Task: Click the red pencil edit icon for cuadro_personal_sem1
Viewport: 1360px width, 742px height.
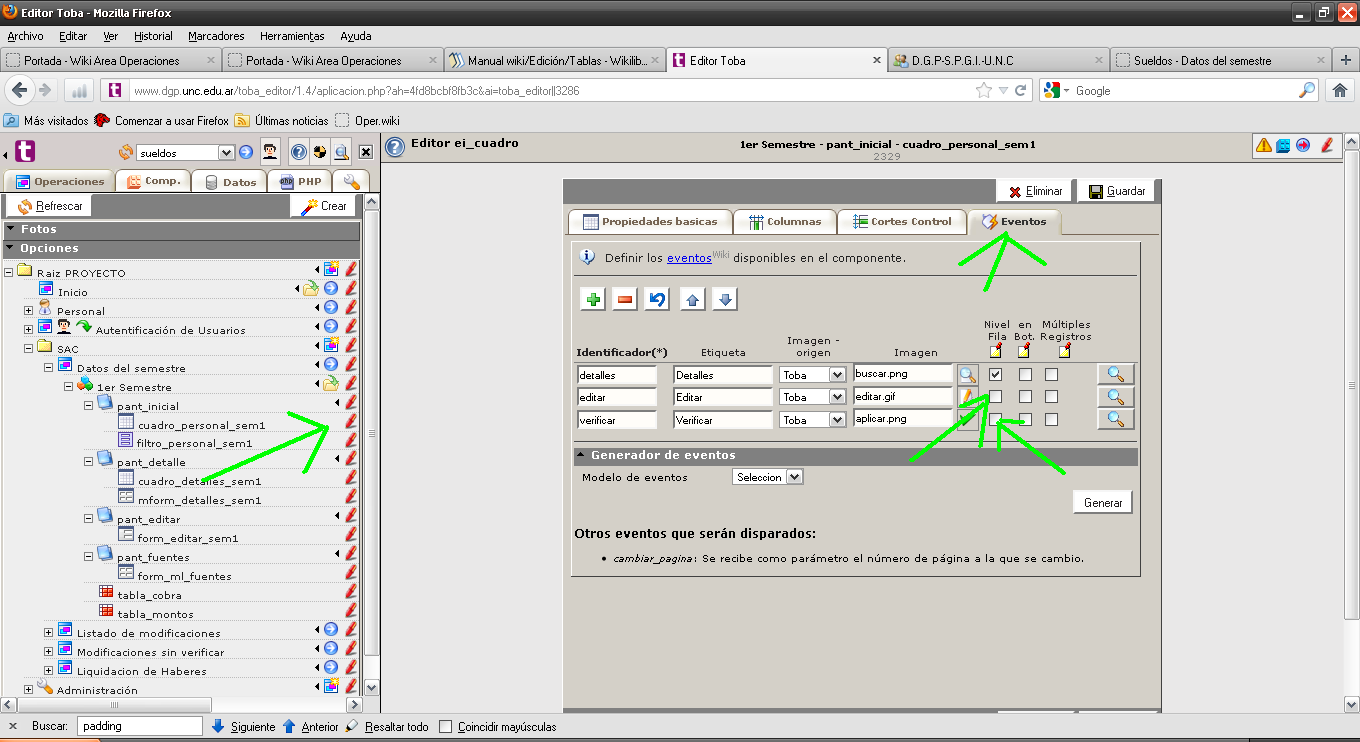Action: [x=351, y=421]
